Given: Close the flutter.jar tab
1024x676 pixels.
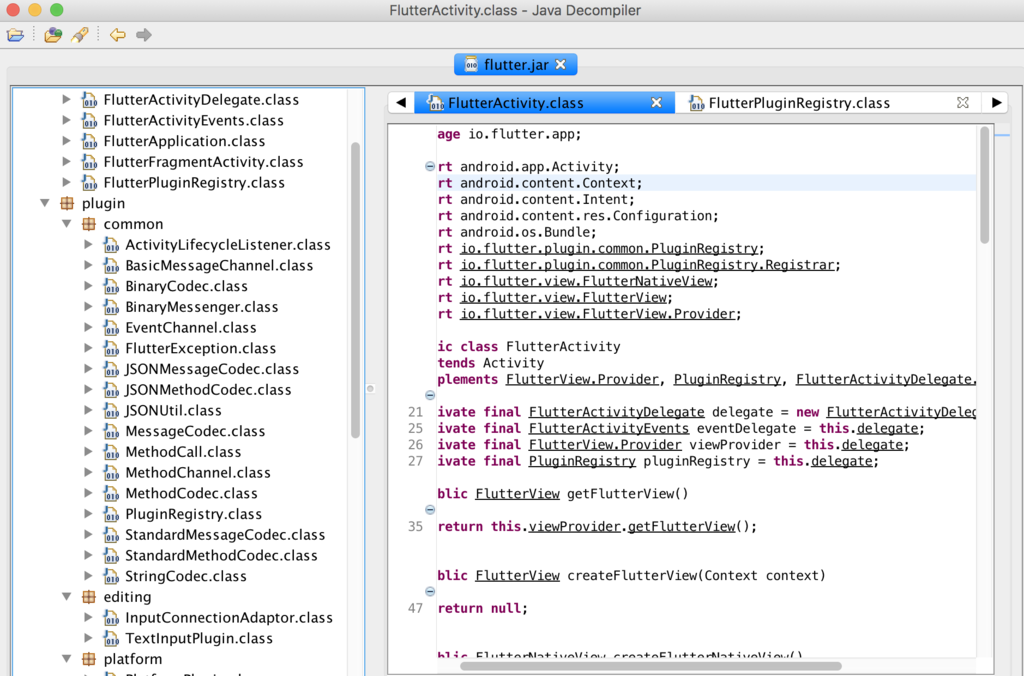Looking at the screenshot, I should tap(560, 65).
